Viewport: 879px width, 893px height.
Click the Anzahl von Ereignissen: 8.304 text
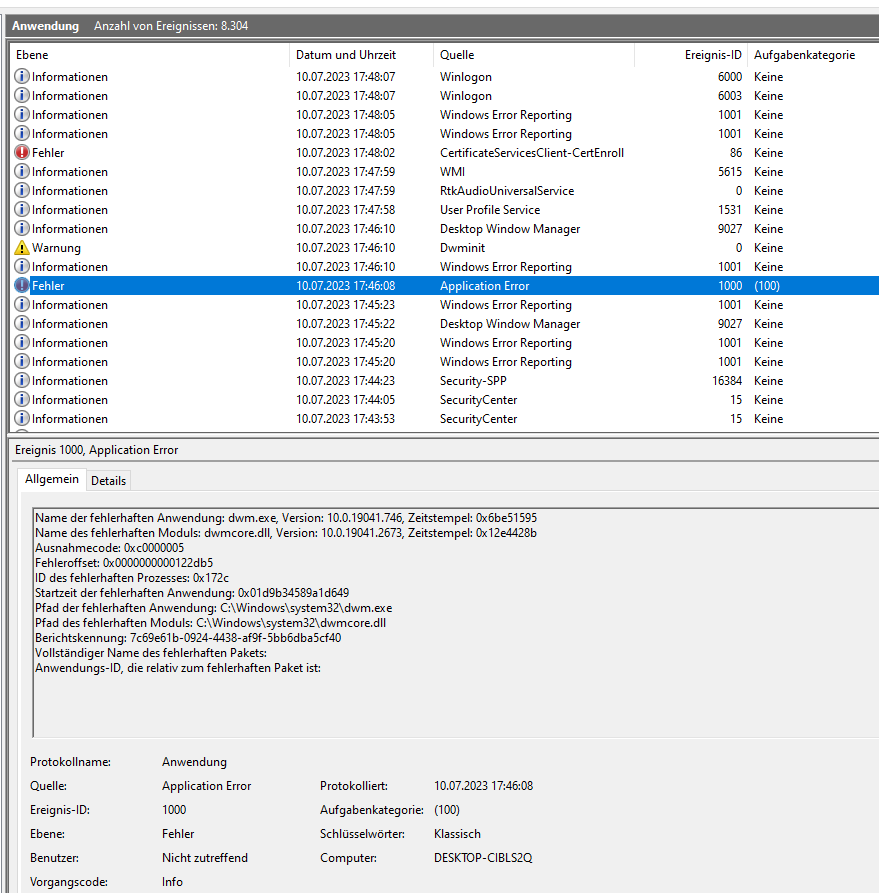click(171, 26)
